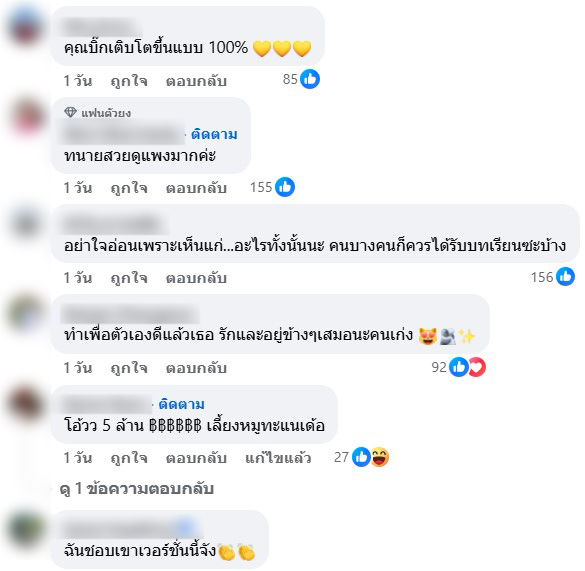Open first commenter's blurred profile picture
The image size is (585, 571).
[x=25, y=26]
